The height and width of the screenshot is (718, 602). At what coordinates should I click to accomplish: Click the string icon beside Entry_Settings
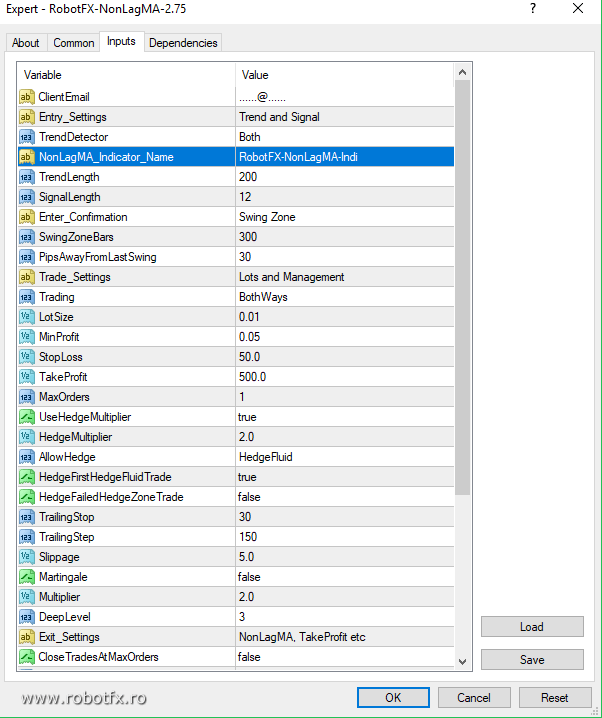27,117
